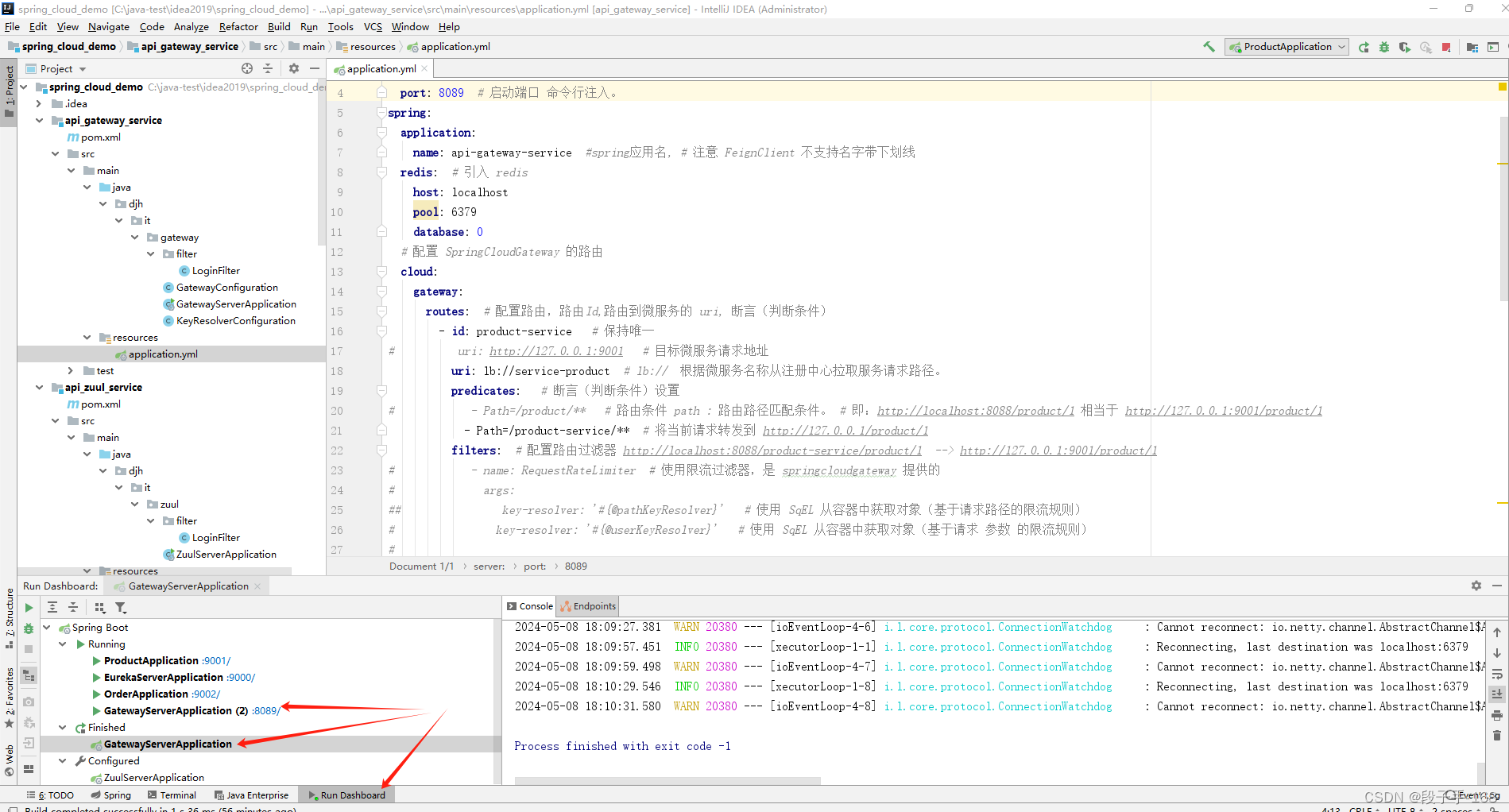Collapse the Configured group in Run Dashboard
The width and height of the screenshot is (1509, 812).
[63, 761]
